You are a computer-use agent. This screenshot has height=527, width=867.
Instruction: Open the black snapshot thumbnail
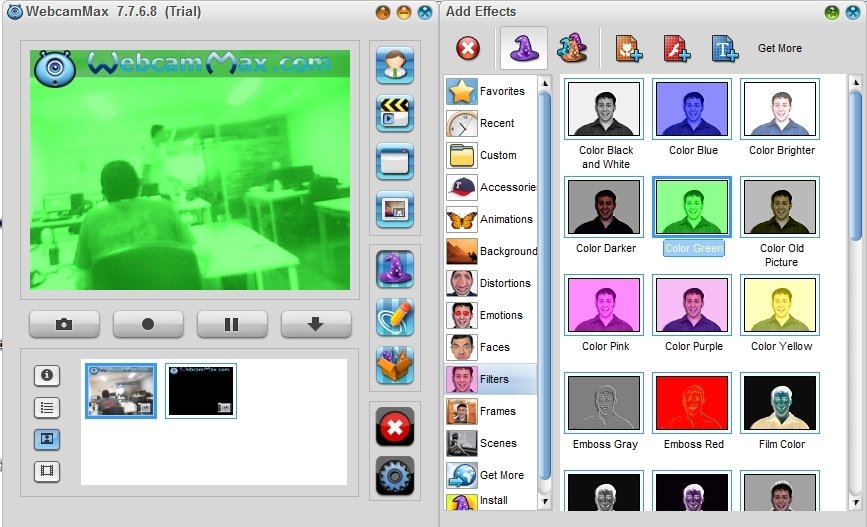click(201, 390)
